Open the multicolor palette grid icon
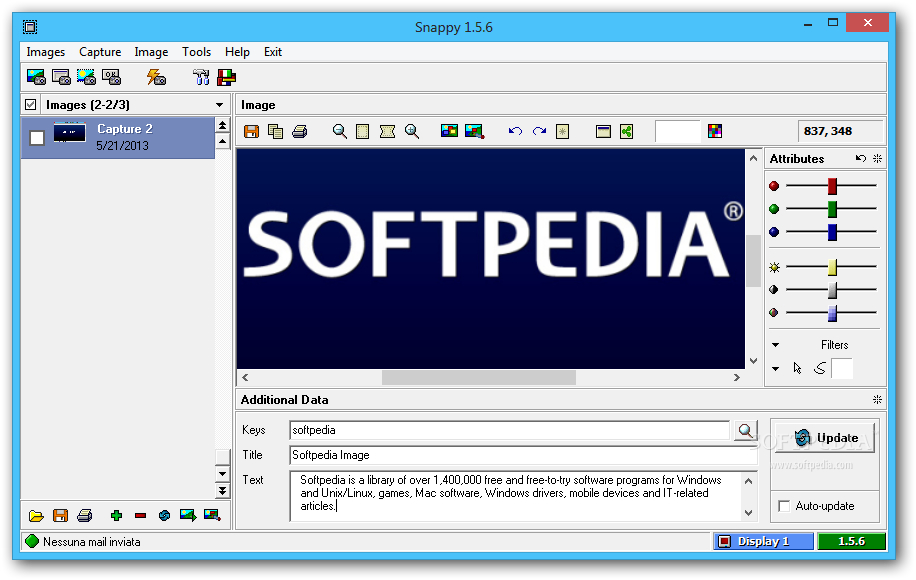The image size is (916, 580). [715, 131]
